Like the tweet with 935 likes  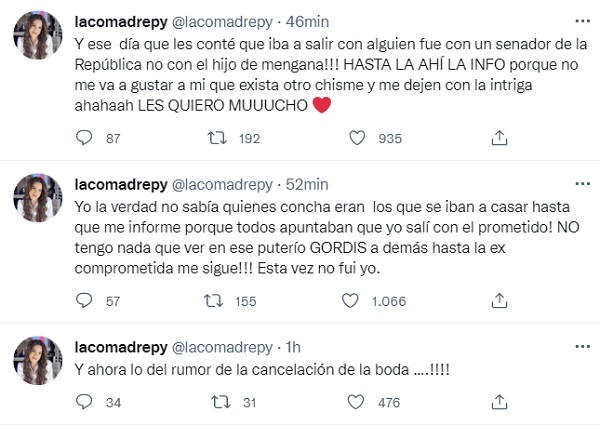point(350,141)
